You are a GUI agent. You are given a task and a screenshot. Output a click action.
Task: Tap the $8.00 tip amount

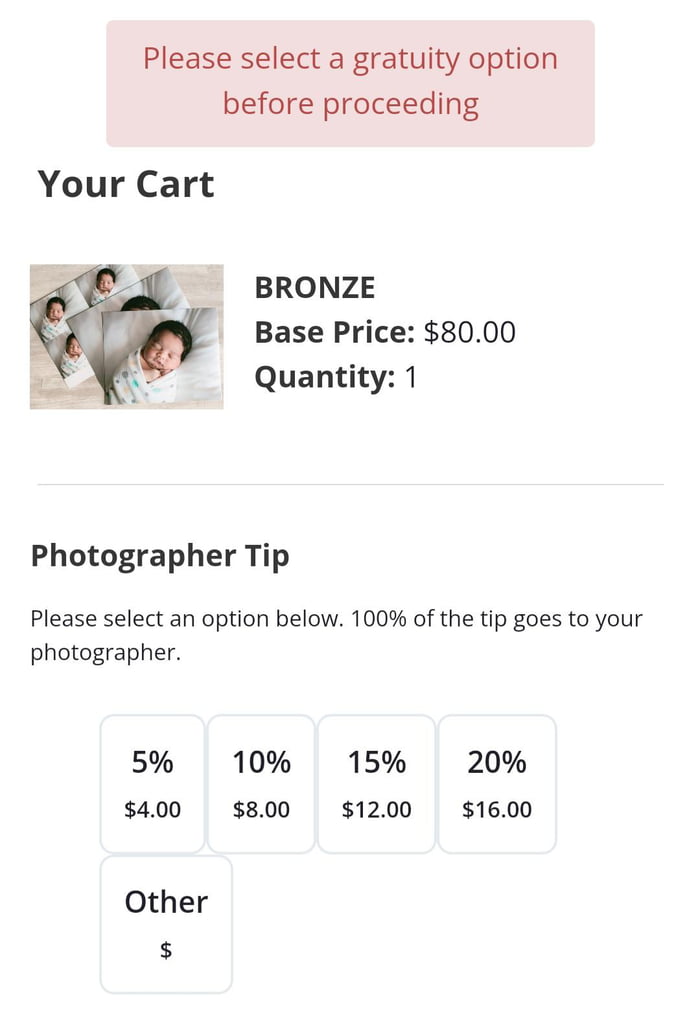[x=261, y=810]
